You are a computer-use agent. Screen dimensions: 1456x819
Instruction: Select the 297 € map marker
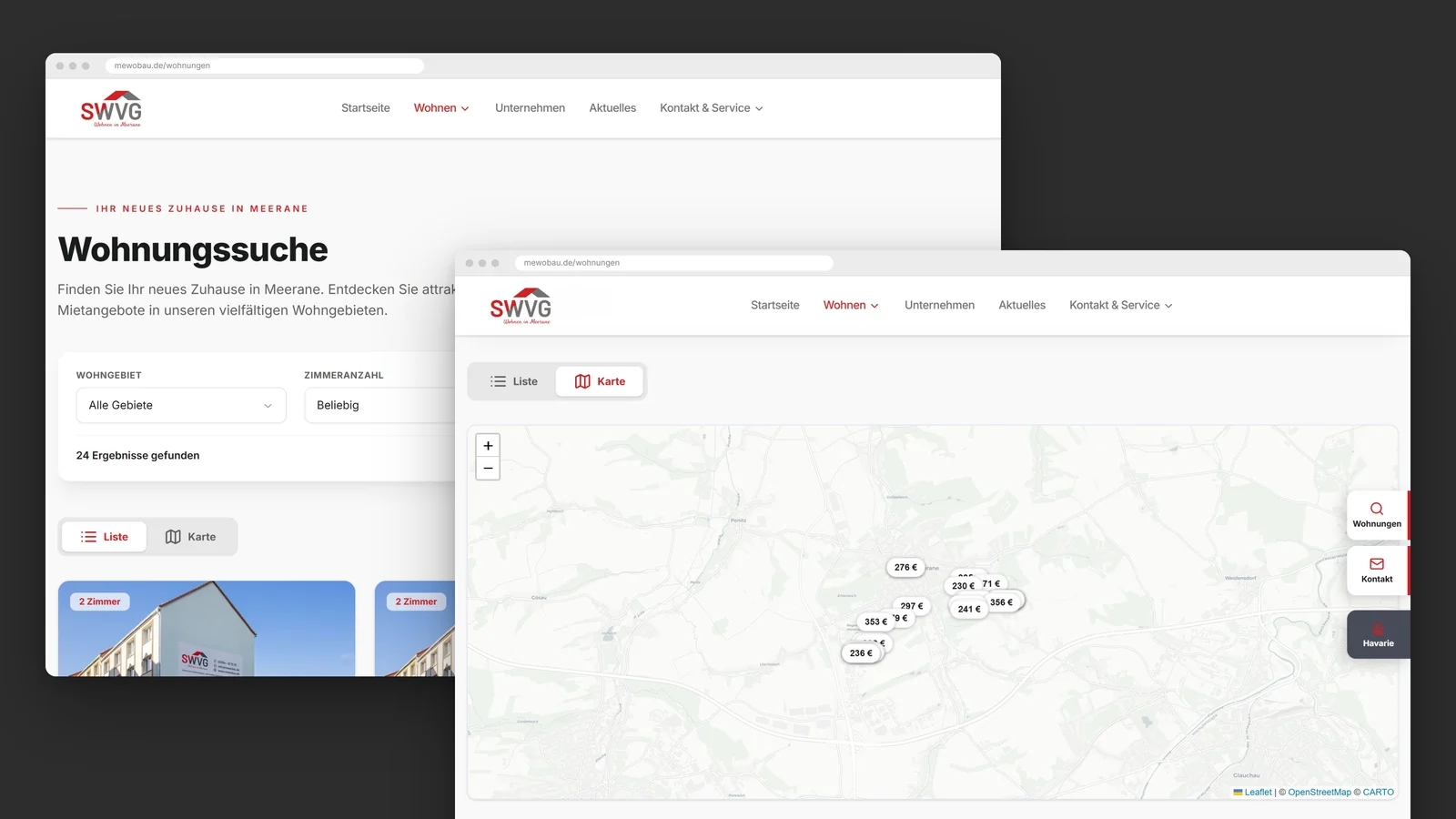(x=912, y=606)
